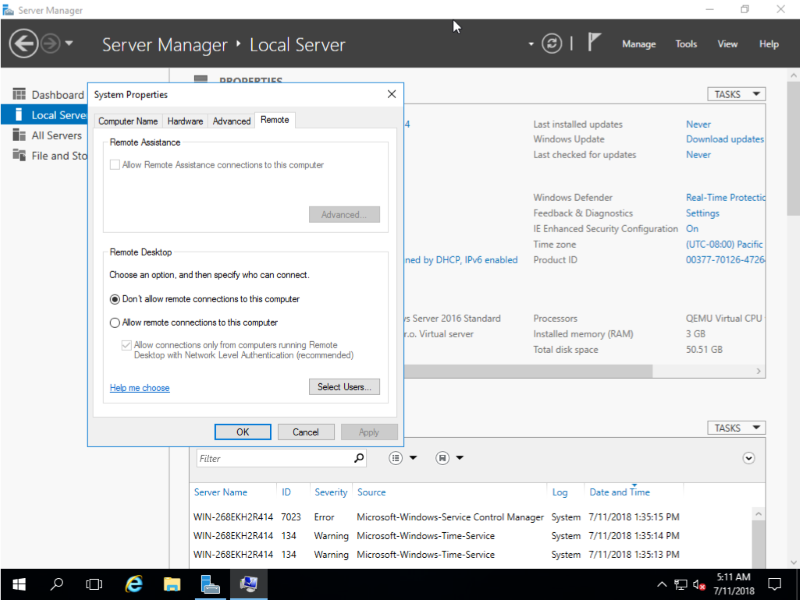Open File Explorer from the taskbar

(x=172, y=584)
